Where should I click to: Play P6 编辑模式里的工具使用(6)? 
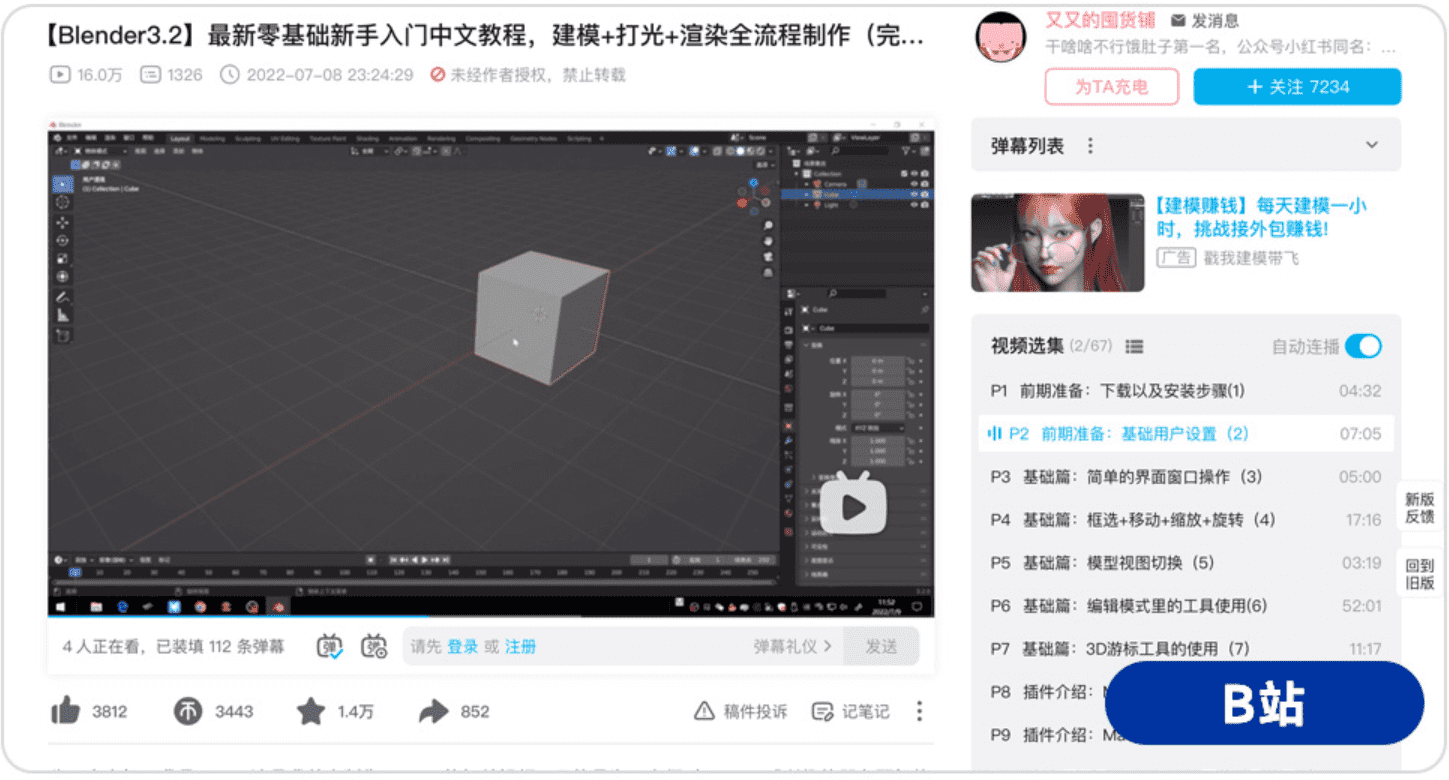(x=1186, y=606)
